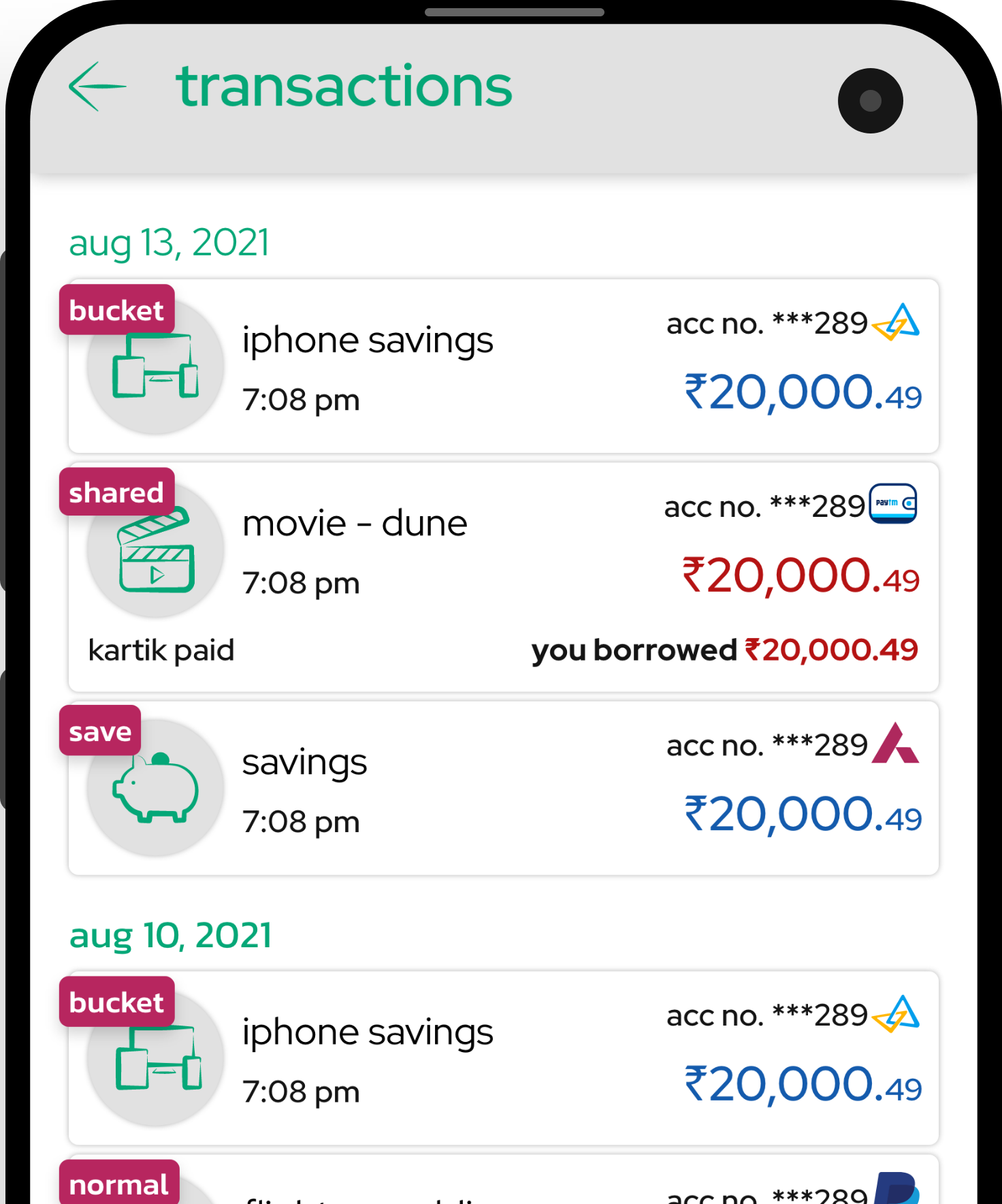Select the 'normal' tag at the bottom
This screenshot has width=1002, height=1204.
[119, 1184]
